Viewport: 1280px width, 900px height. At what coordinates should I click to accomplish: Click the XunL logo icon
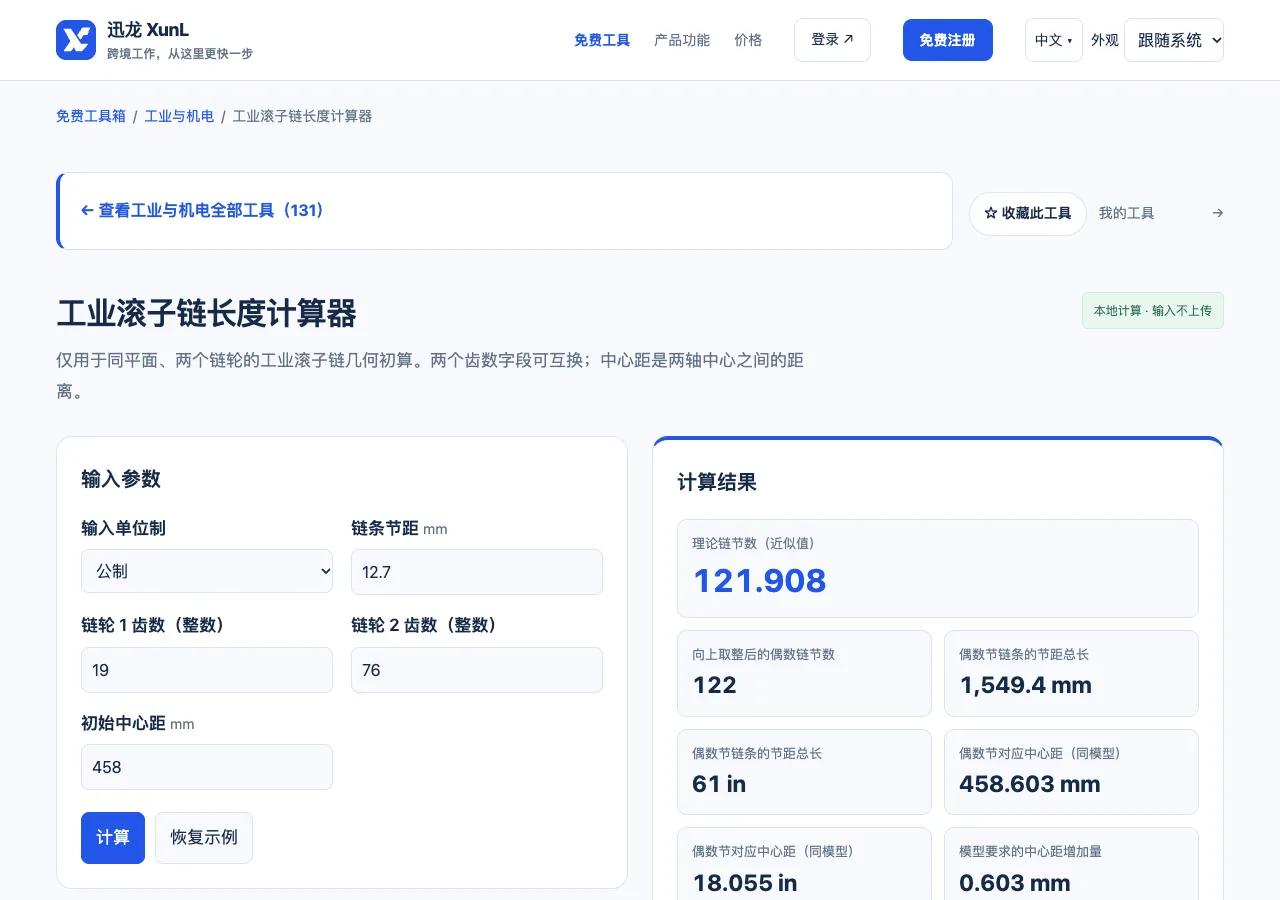[x=76, y=40]
